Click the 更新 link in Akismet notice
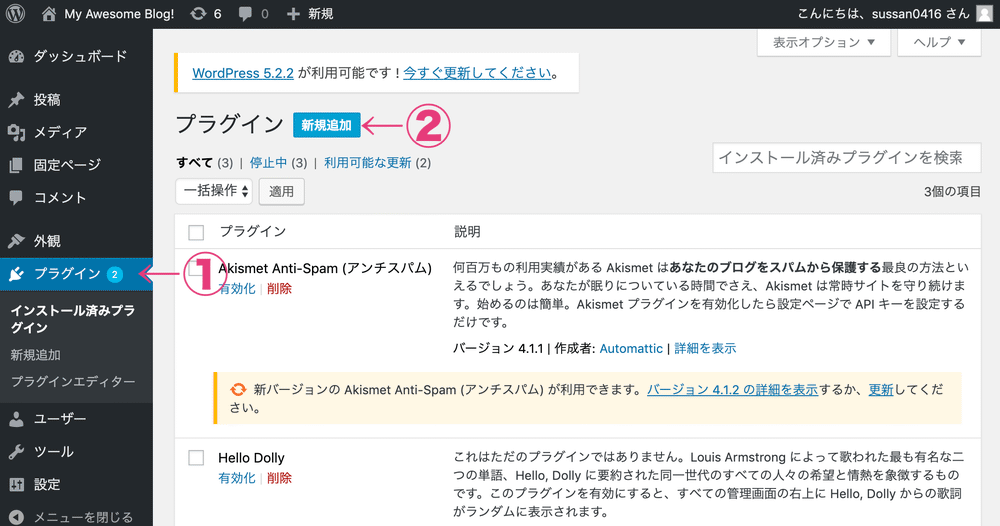 [x=881, y=390]
